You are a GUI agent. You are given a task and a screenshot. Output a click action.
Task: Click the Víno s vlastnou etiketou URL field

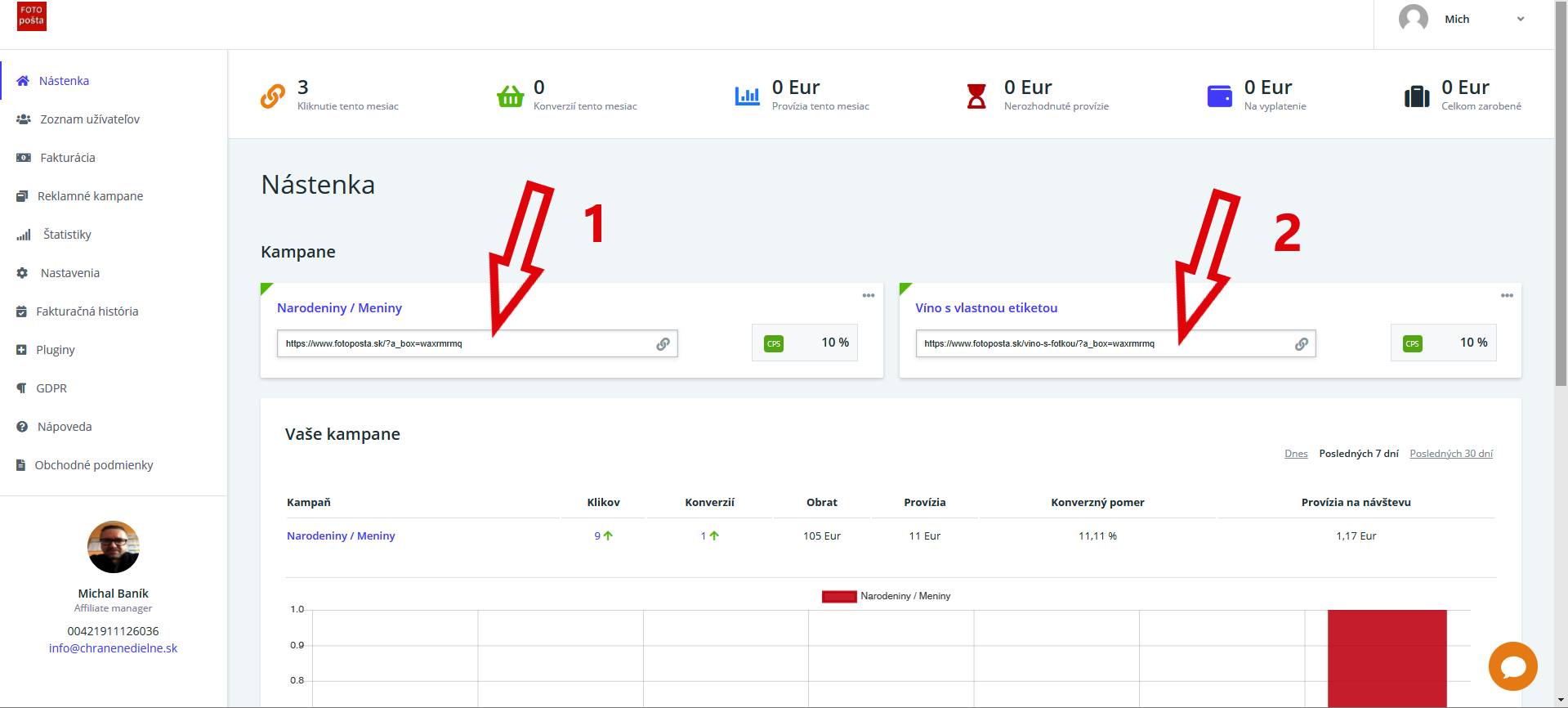tap(1103, 344)
